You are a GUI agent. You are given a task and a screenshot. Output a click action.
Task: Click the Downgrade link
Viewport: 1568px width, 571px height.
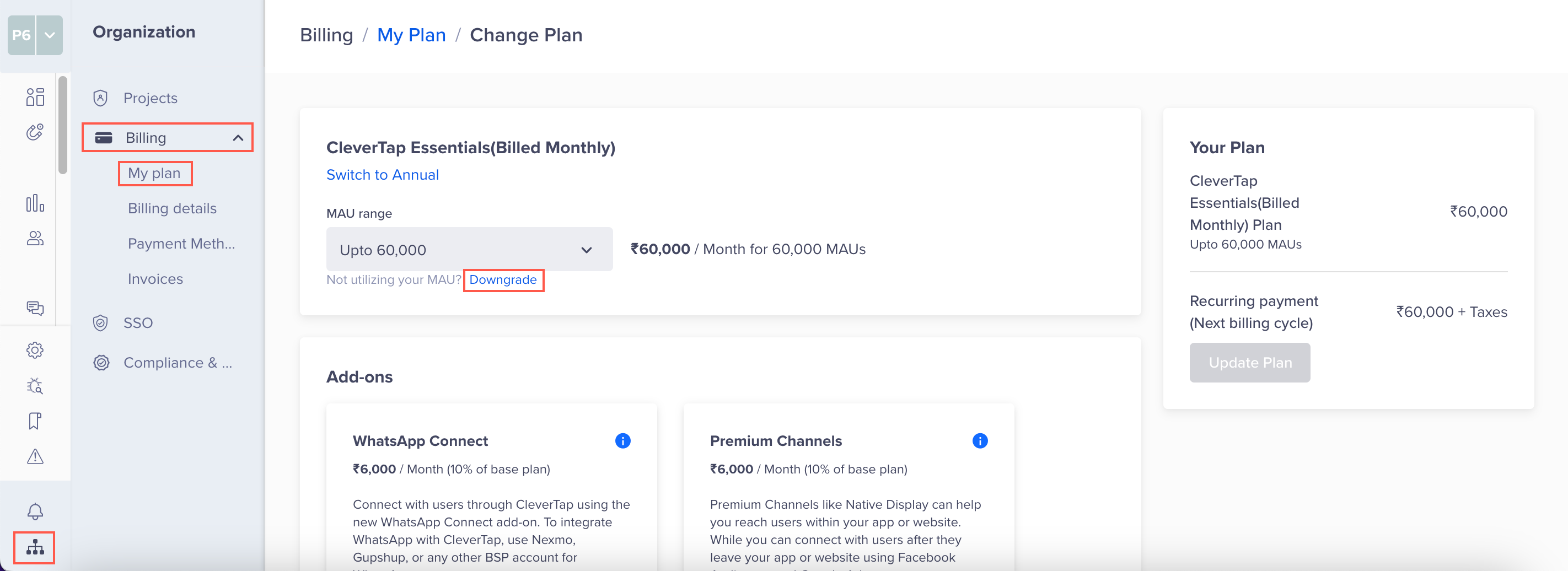[x=503, y=280]
